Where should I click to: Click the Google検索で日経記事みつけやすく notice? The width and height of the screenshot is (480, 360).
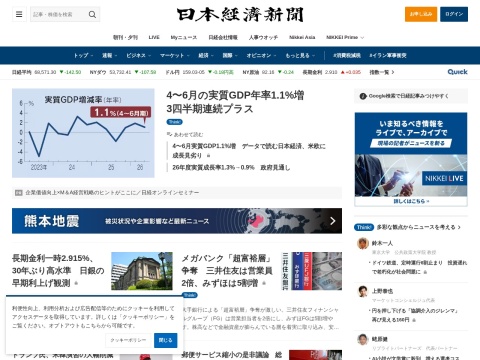[411, 96]
